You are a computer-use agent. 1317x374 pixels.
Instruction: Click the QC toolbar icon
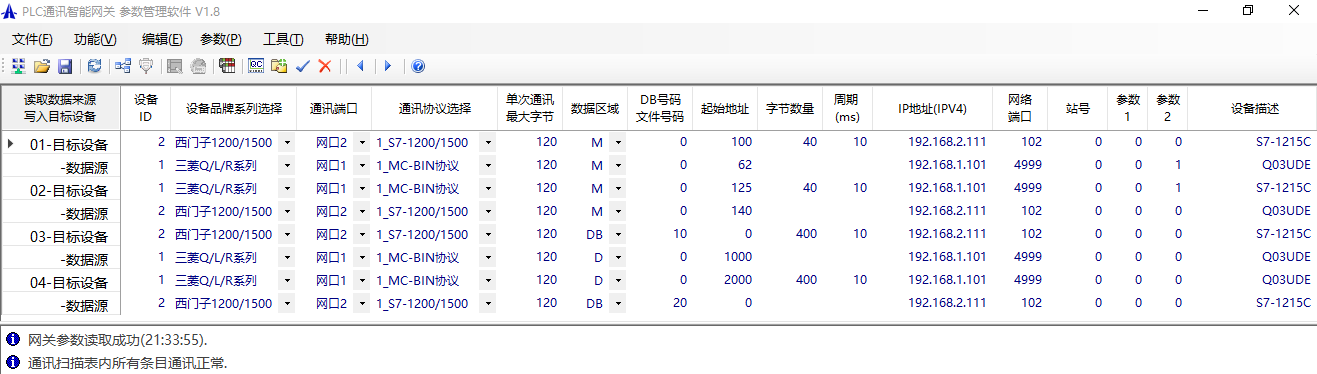coord(255,66)
